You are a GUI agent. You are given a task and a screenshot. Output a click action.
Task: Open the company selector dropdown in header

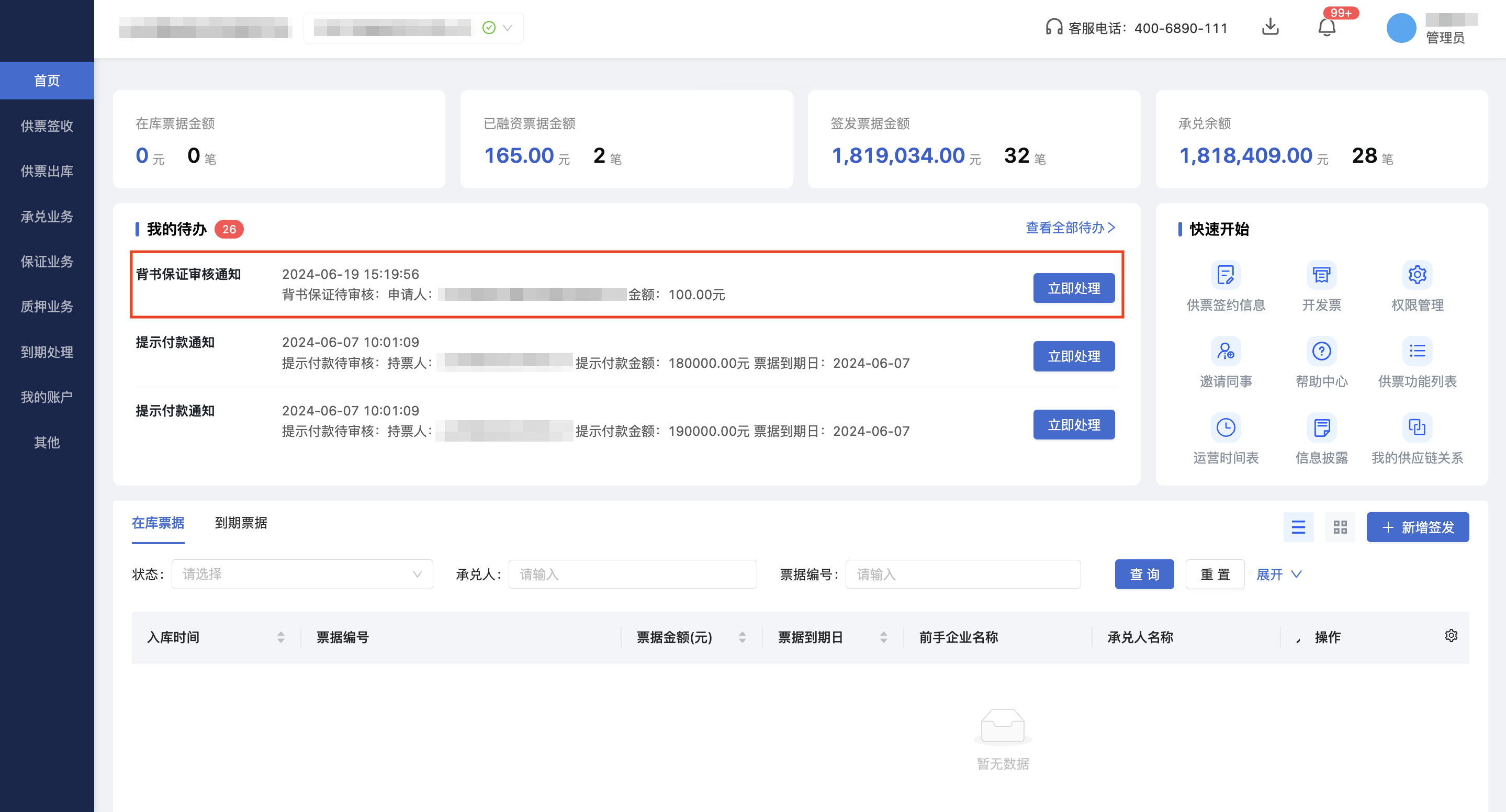[x=507, y=28]
